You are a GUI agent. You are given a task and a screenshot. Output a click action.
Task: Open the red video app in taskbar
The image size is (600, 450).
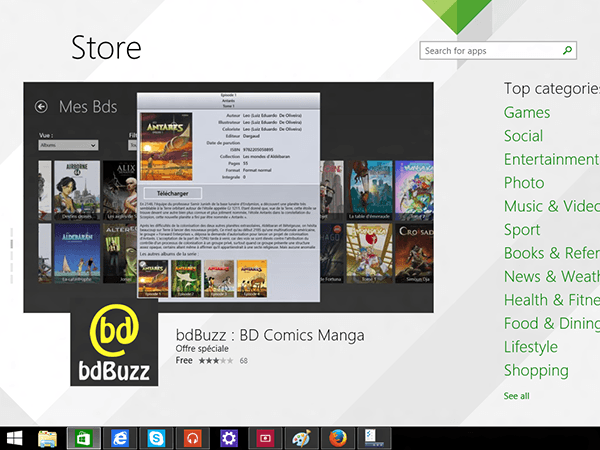click(265, 439)
